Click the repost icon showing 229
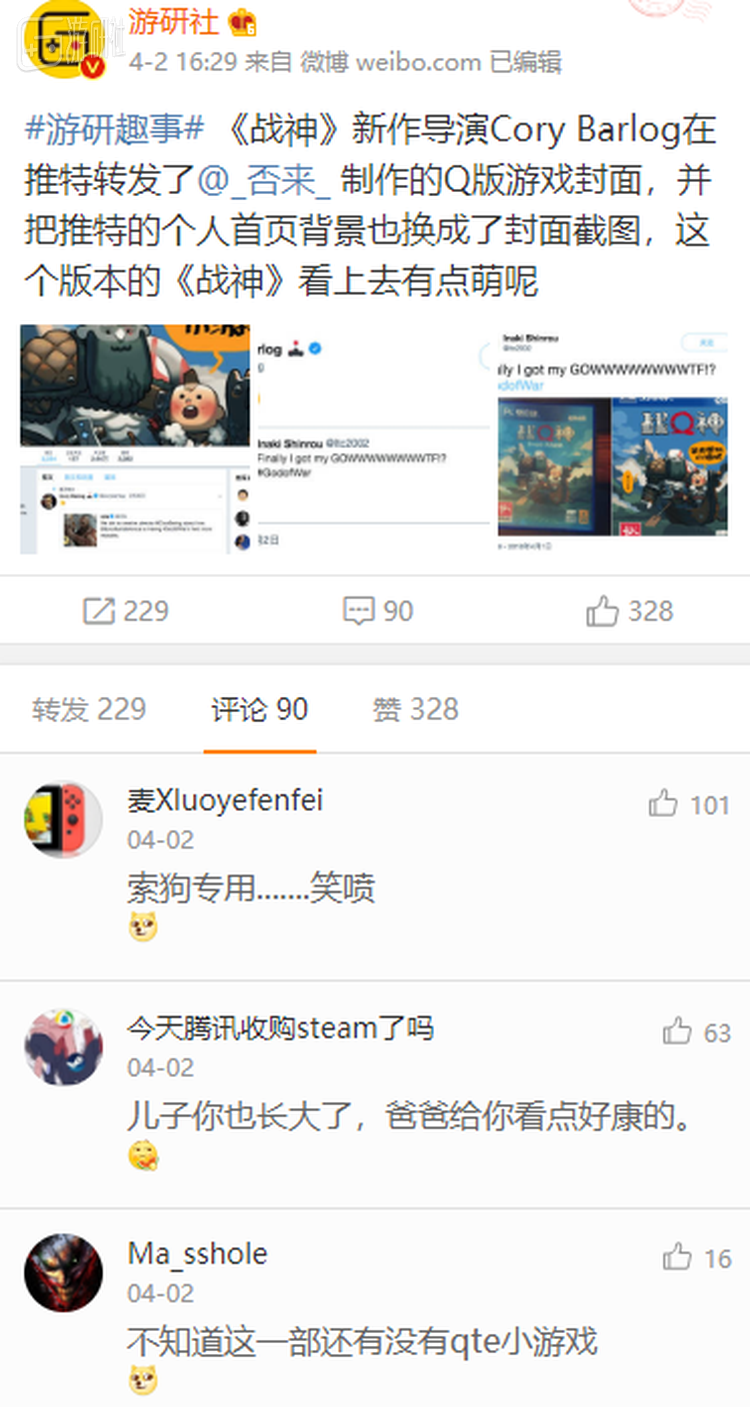Image resolution: width=750 pixels, height=1407 pixels. [99, 611]
